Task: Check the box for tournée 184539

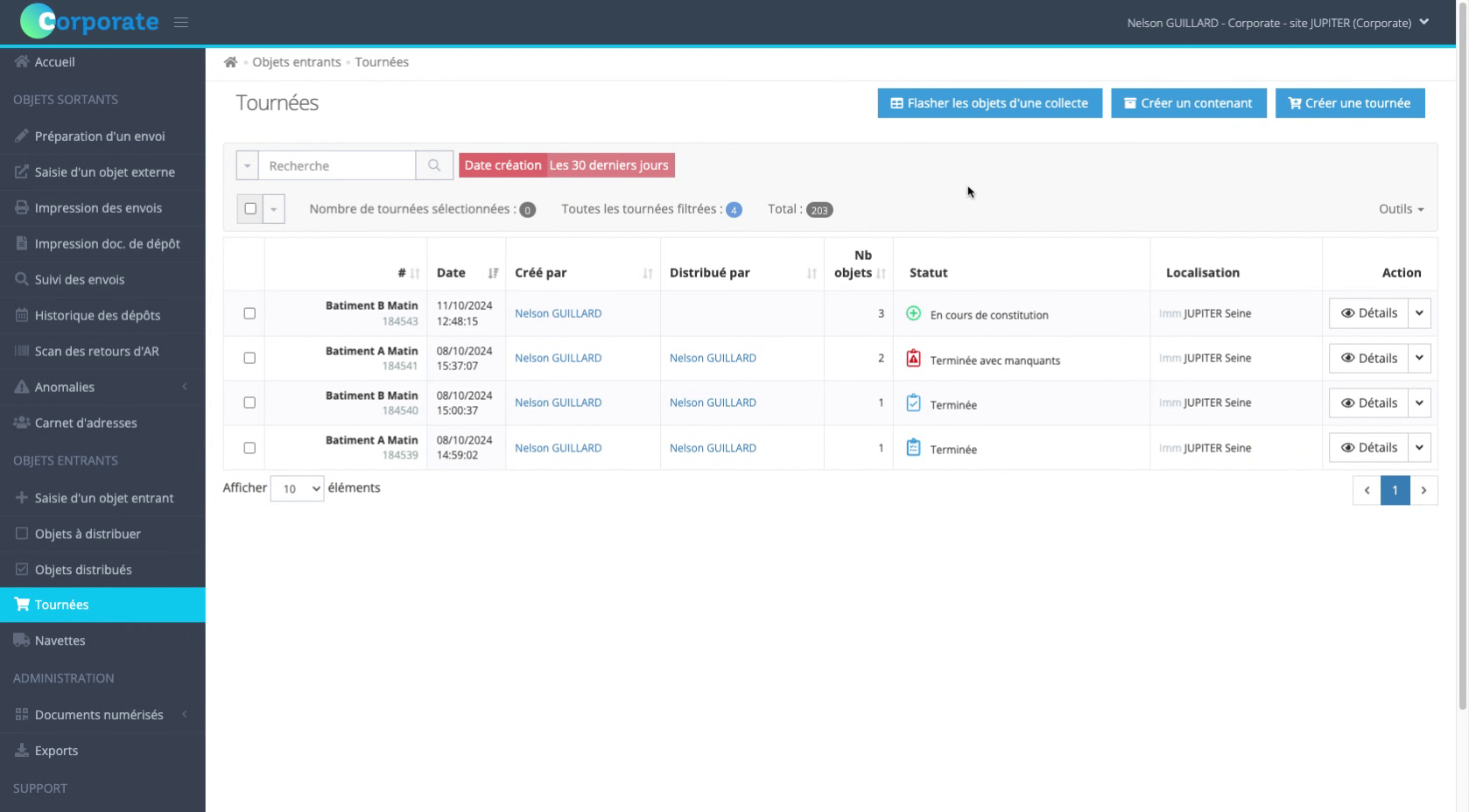Action: (x=250, y=448)
